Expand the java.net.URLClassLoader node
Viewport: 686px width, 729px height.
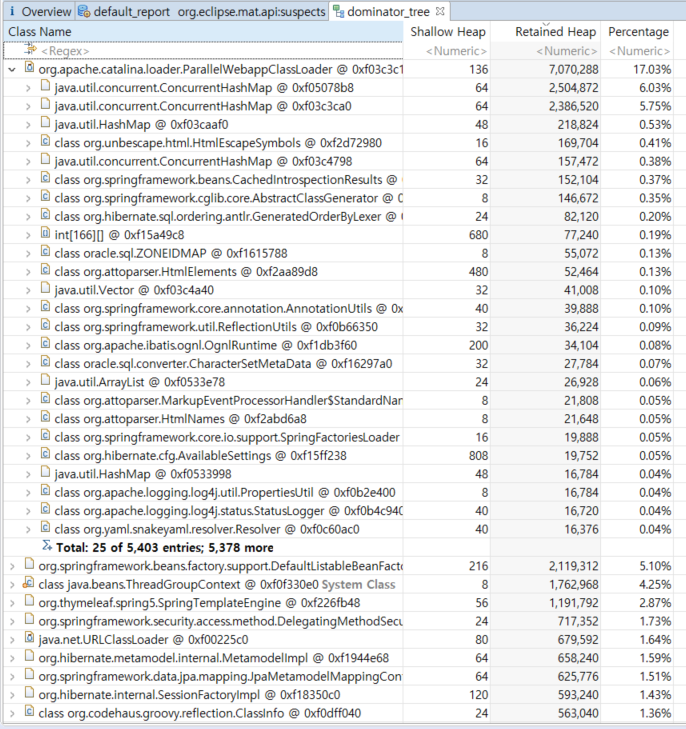click(x=12, y=640)
